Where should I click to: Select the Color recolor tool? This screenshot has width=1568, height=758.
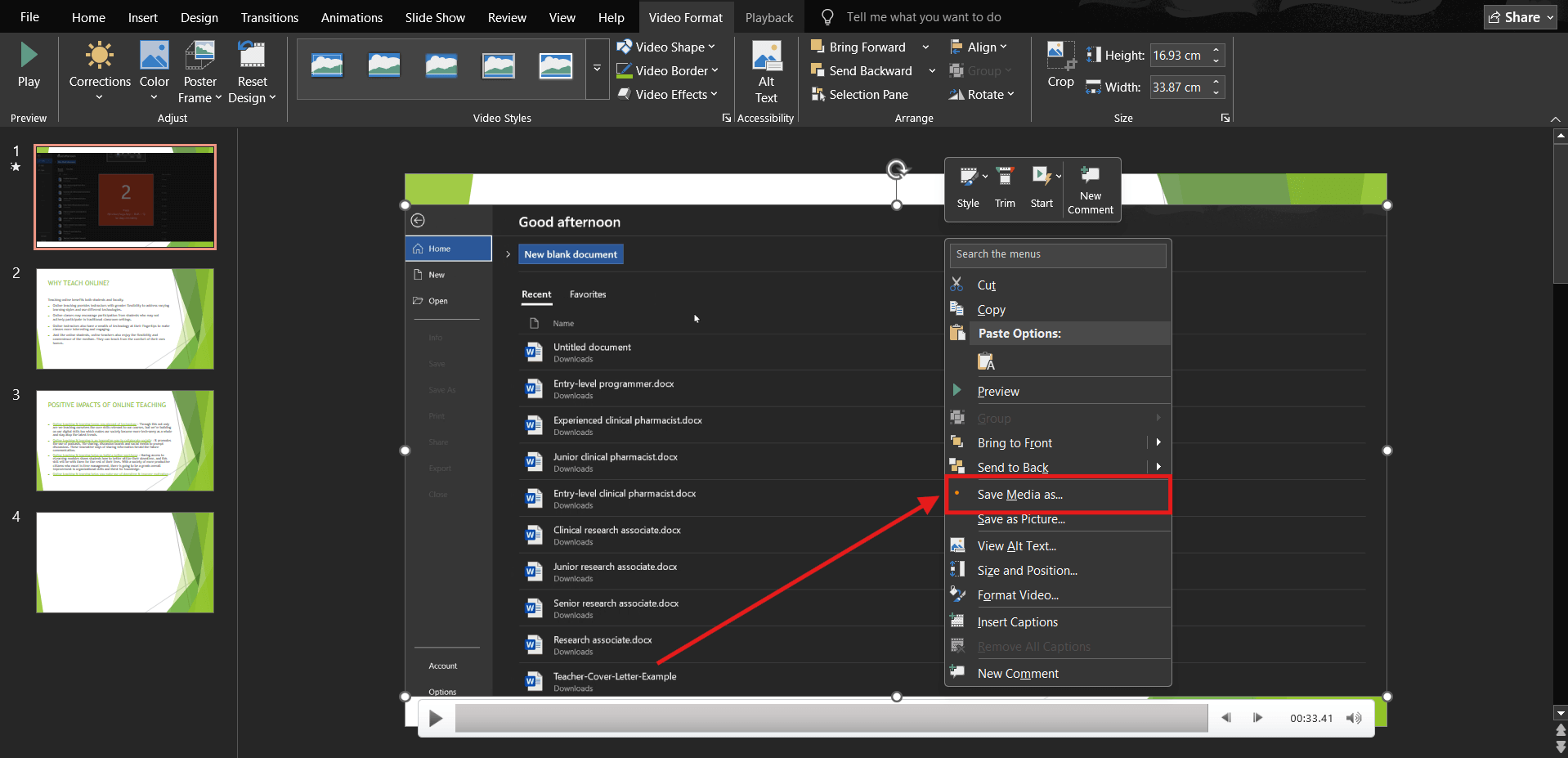pyautogui.click(x=154, y=70)
